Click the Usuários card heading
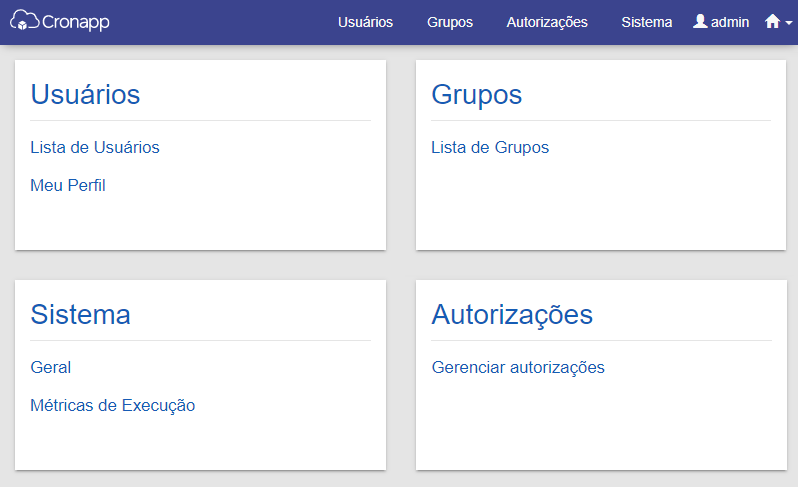 pyautogui.click(x=86, y=95)
